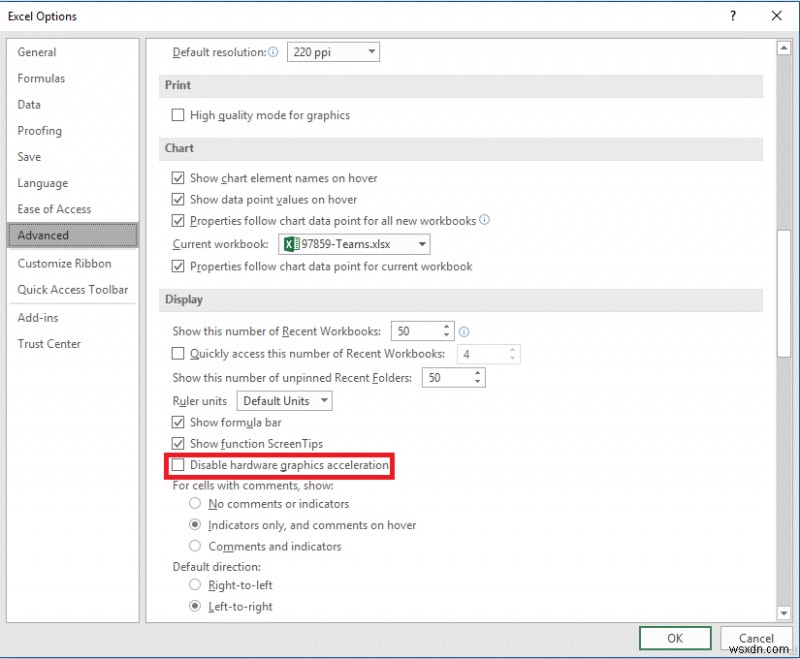Uncheck Show chart element names on hover
The height and width of the screenshot is (659, 800).
tap(178, 177)
